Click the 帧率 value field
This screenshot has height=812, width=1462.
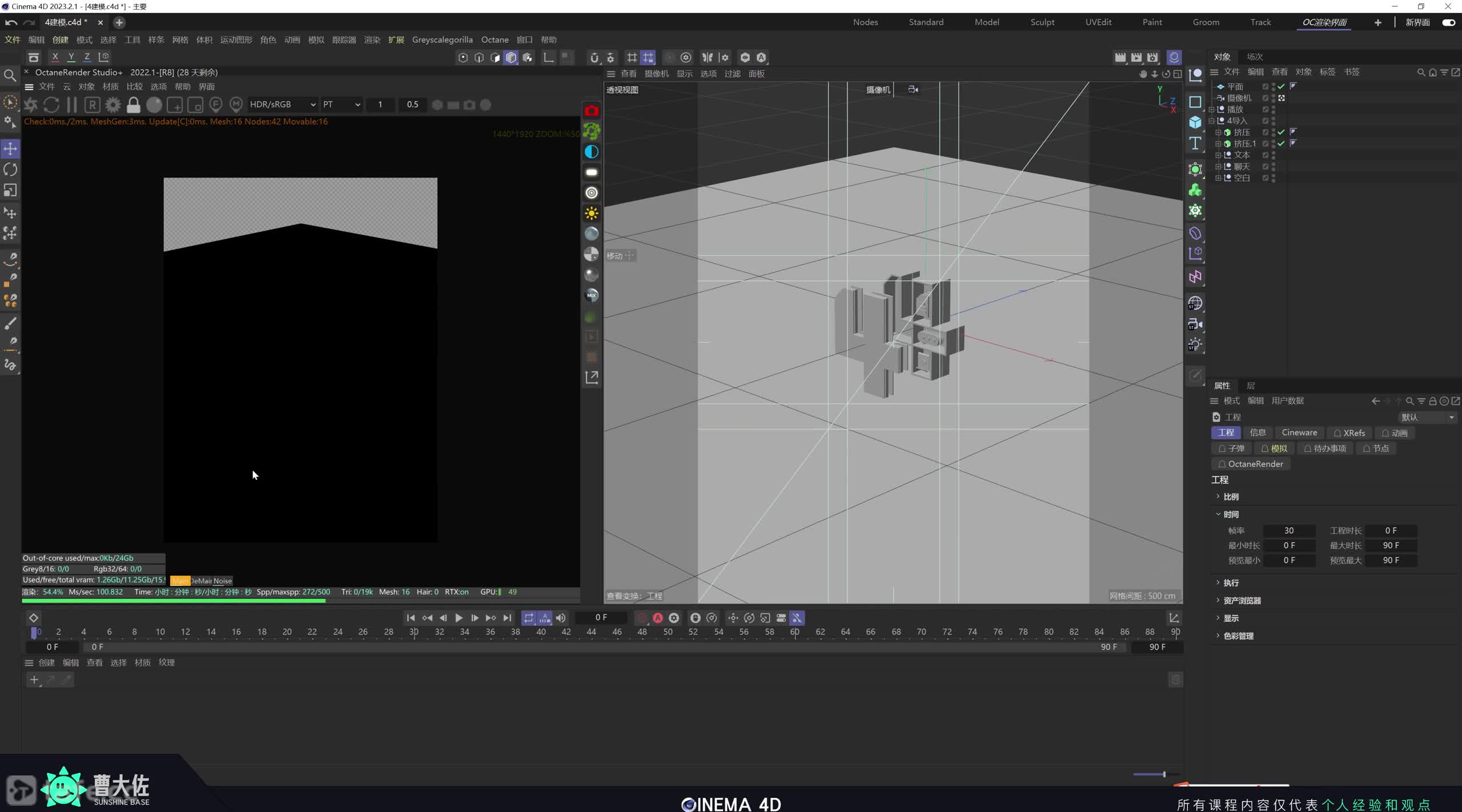click(1289, 530)
